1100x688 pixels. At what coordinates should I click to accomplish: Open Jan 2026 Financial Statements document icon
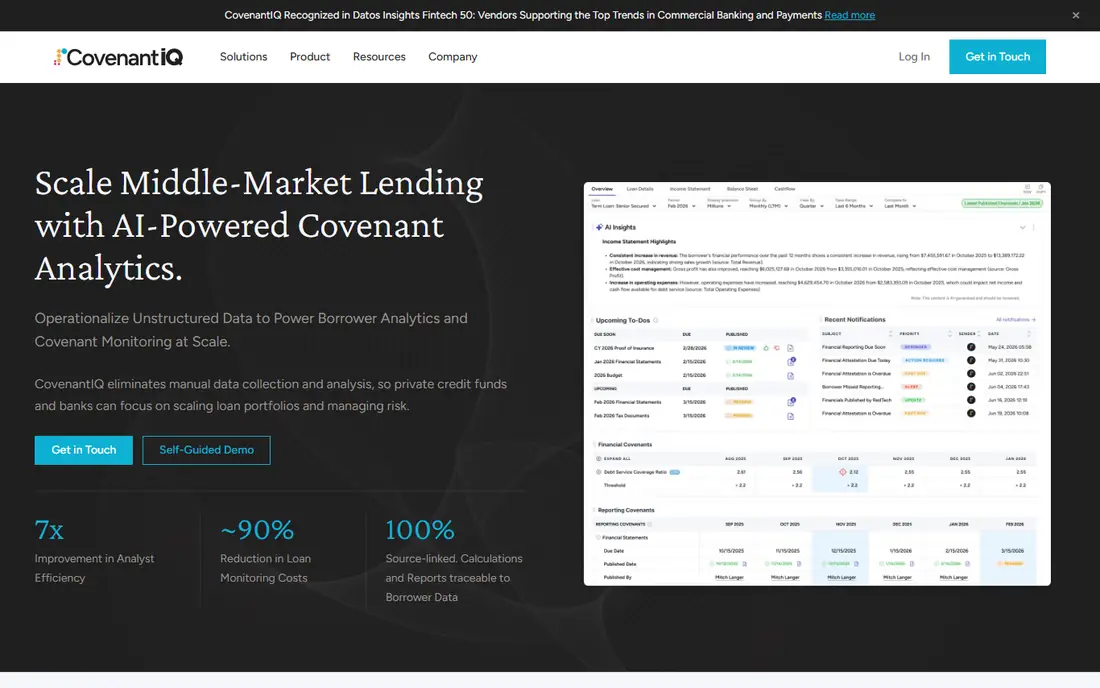[x=791, y=362]
